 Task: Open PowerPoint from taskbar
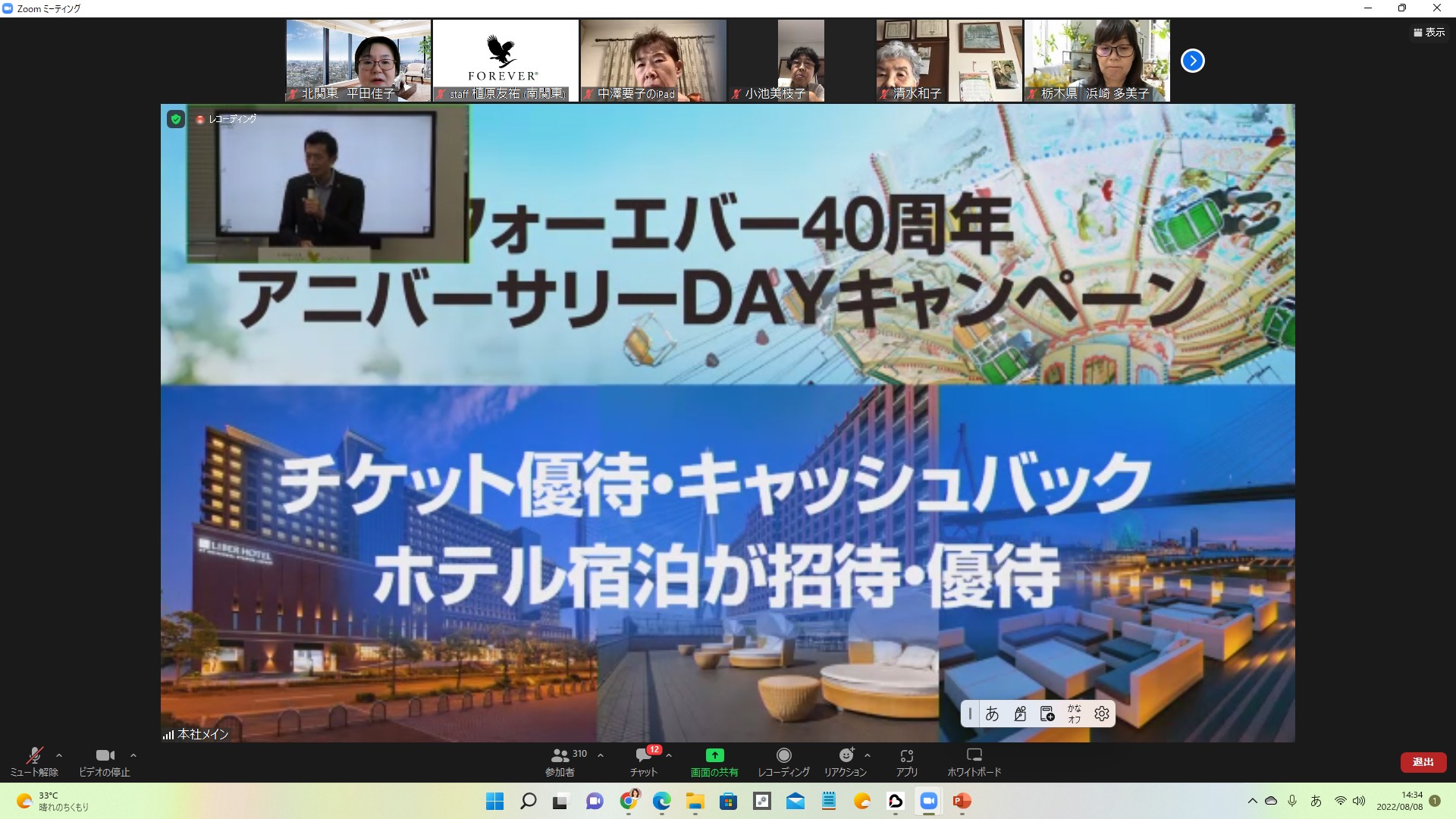point(962,801)
